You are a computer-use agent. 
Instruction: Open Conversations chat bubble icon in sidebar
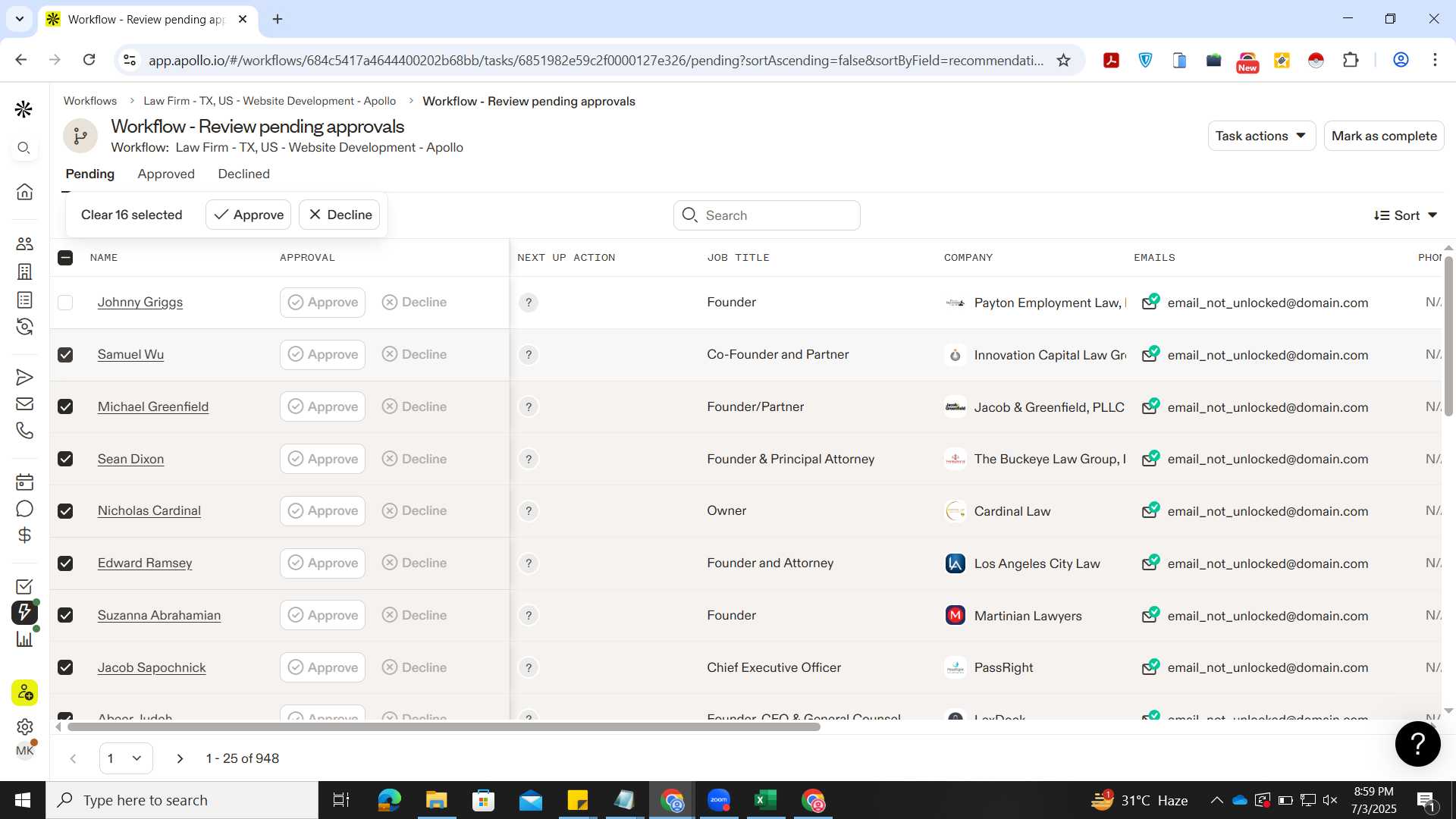click(24, 509)
